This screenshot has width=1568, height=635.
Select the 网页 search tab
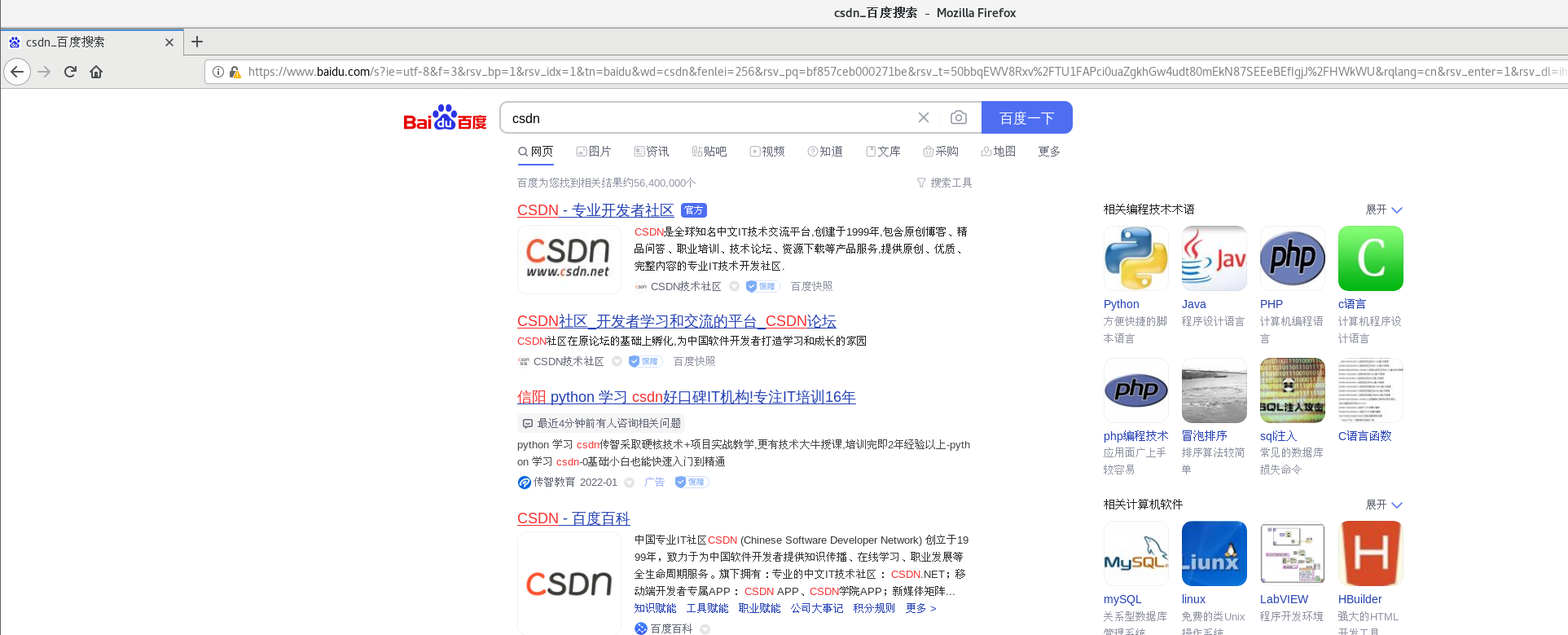click(x=535, y=152)
